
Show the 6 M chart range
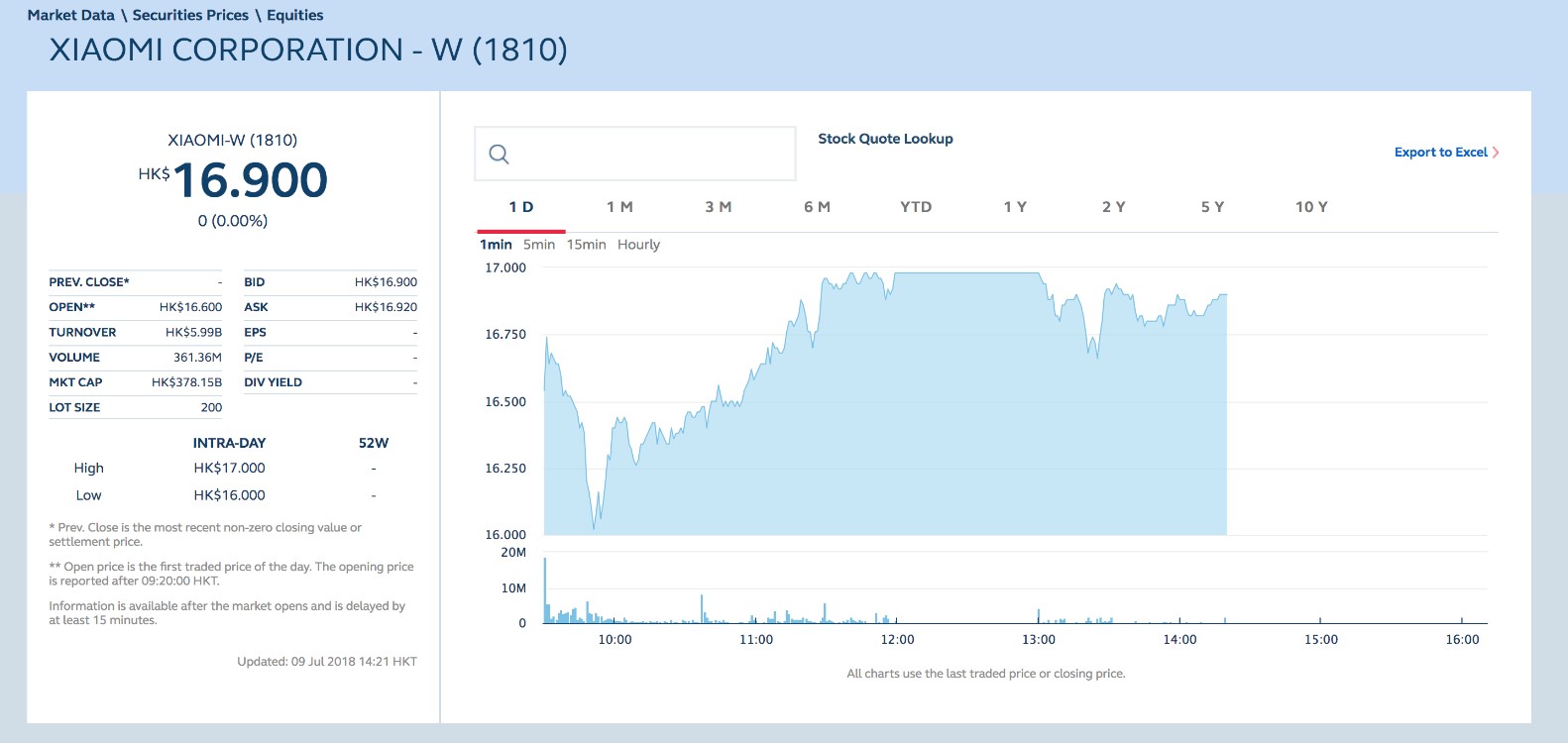[x=818, y=207]
